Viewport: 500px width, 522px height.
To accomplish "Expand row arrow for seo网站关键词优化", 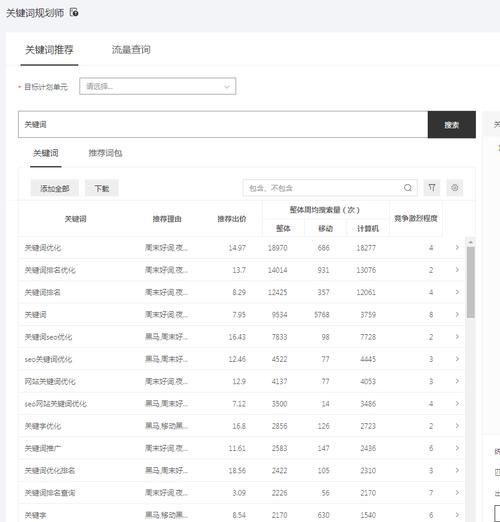I will coord(457,403).
